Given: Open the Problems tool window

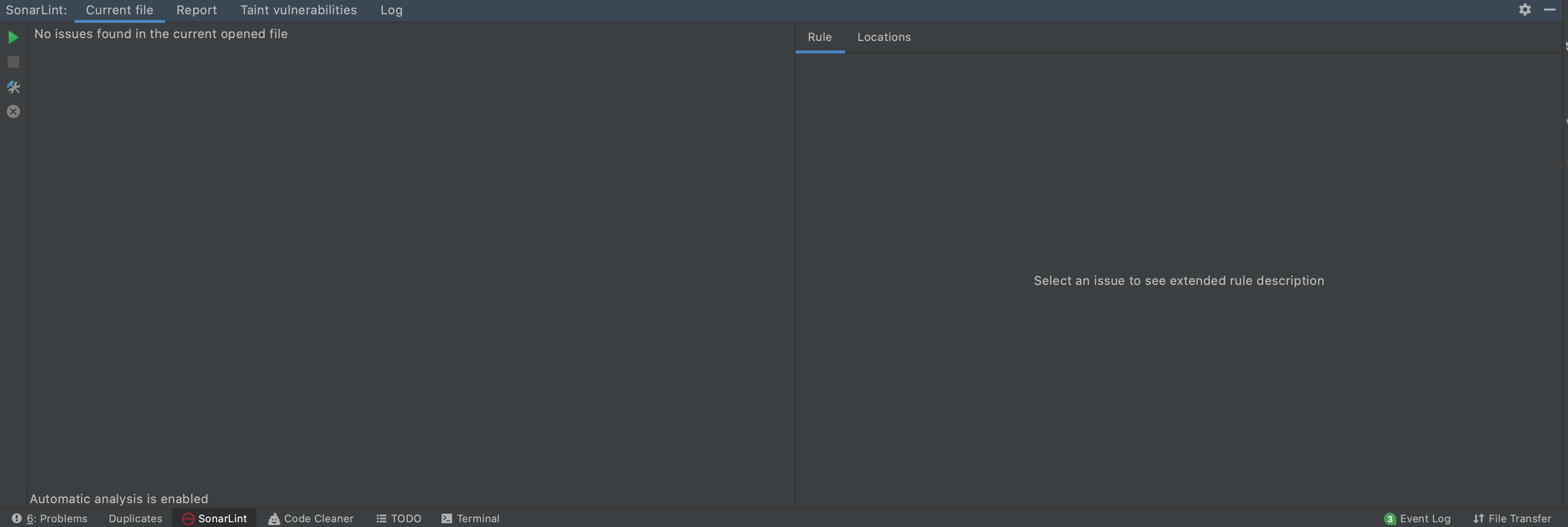Looking at the screenshot, I should coord(49,518).
